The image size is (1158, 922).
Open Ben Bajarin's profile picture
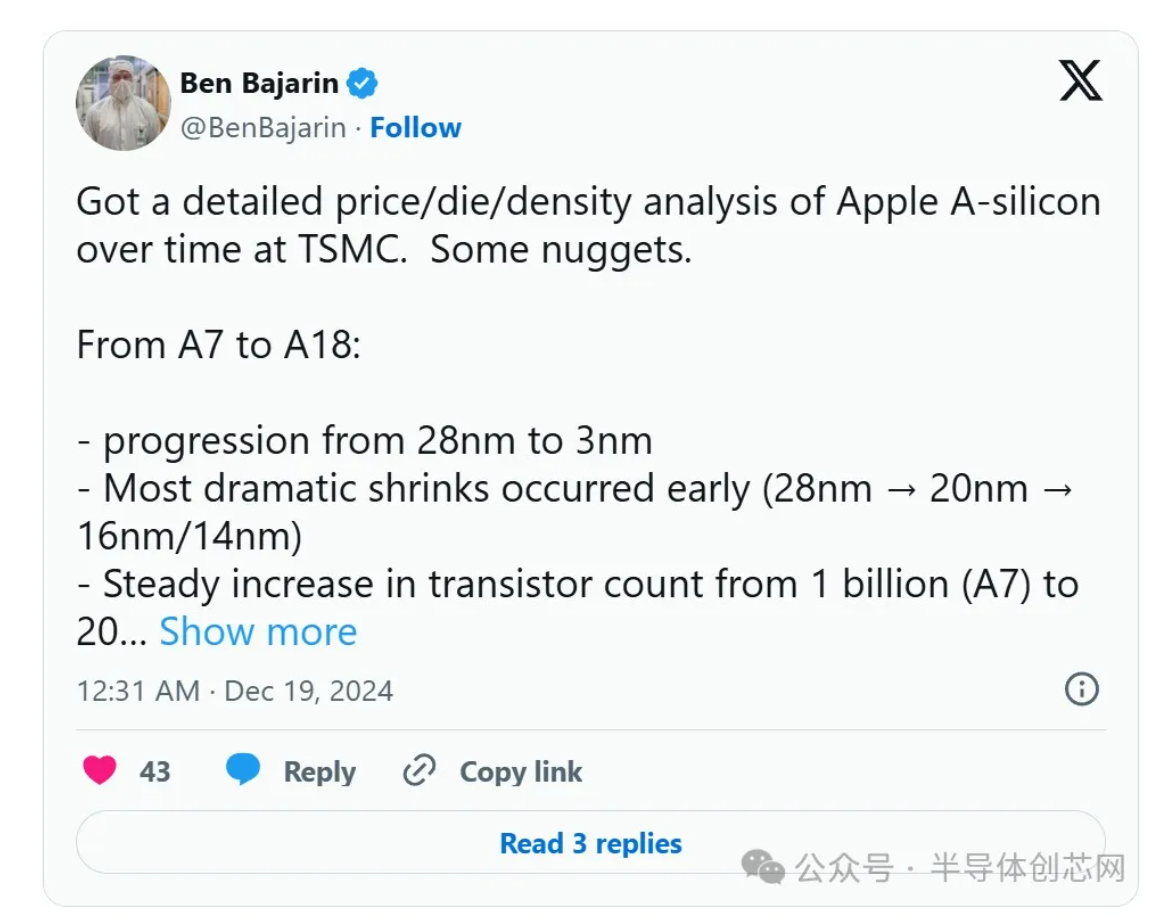[x=123, y=103]
